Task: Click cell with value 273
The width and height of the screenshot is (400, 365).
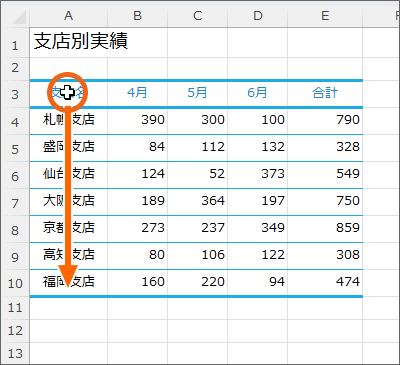Action: (137, 229)
